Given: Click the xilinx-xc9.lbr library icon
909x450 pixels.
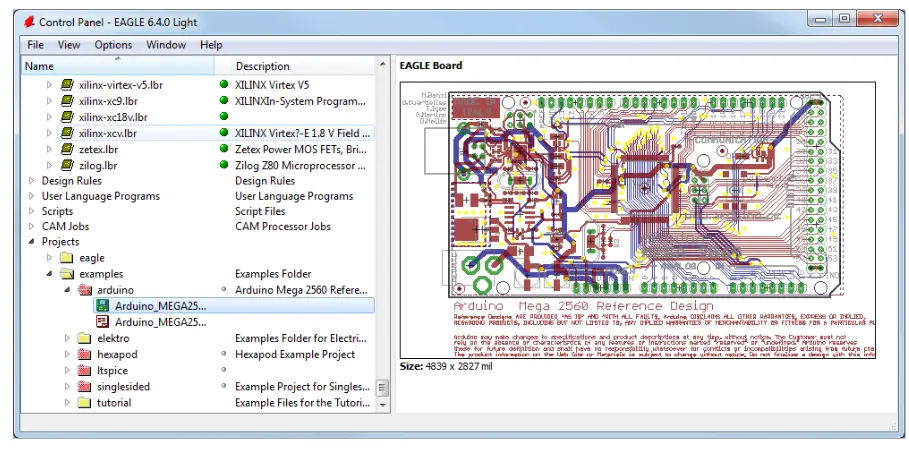Looking at the screenshot, I should pos(67,101).
